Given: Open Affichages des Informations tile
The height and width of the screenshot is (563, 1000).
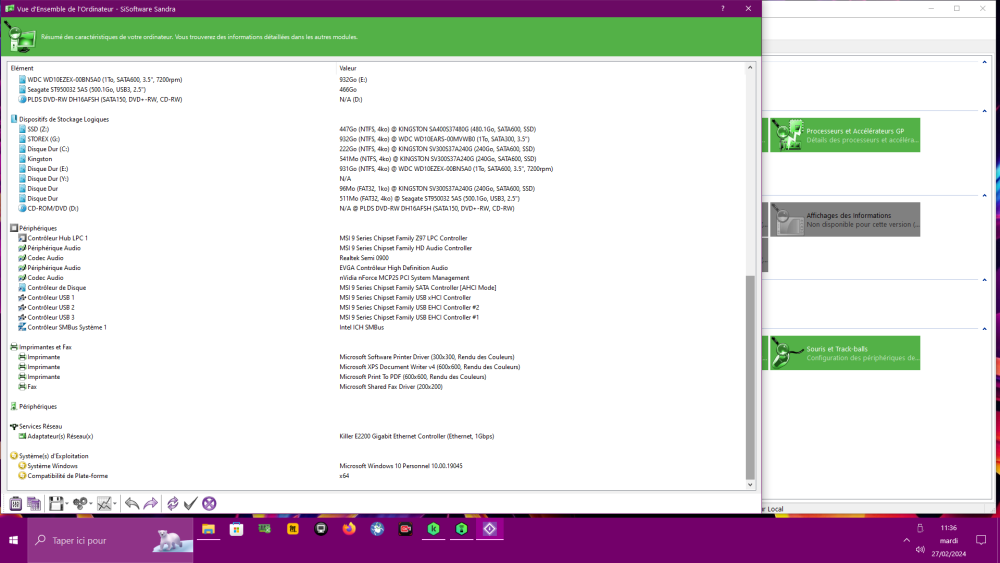Looking at the screenshot, I should pyautogui.click(x=845, y=219).
